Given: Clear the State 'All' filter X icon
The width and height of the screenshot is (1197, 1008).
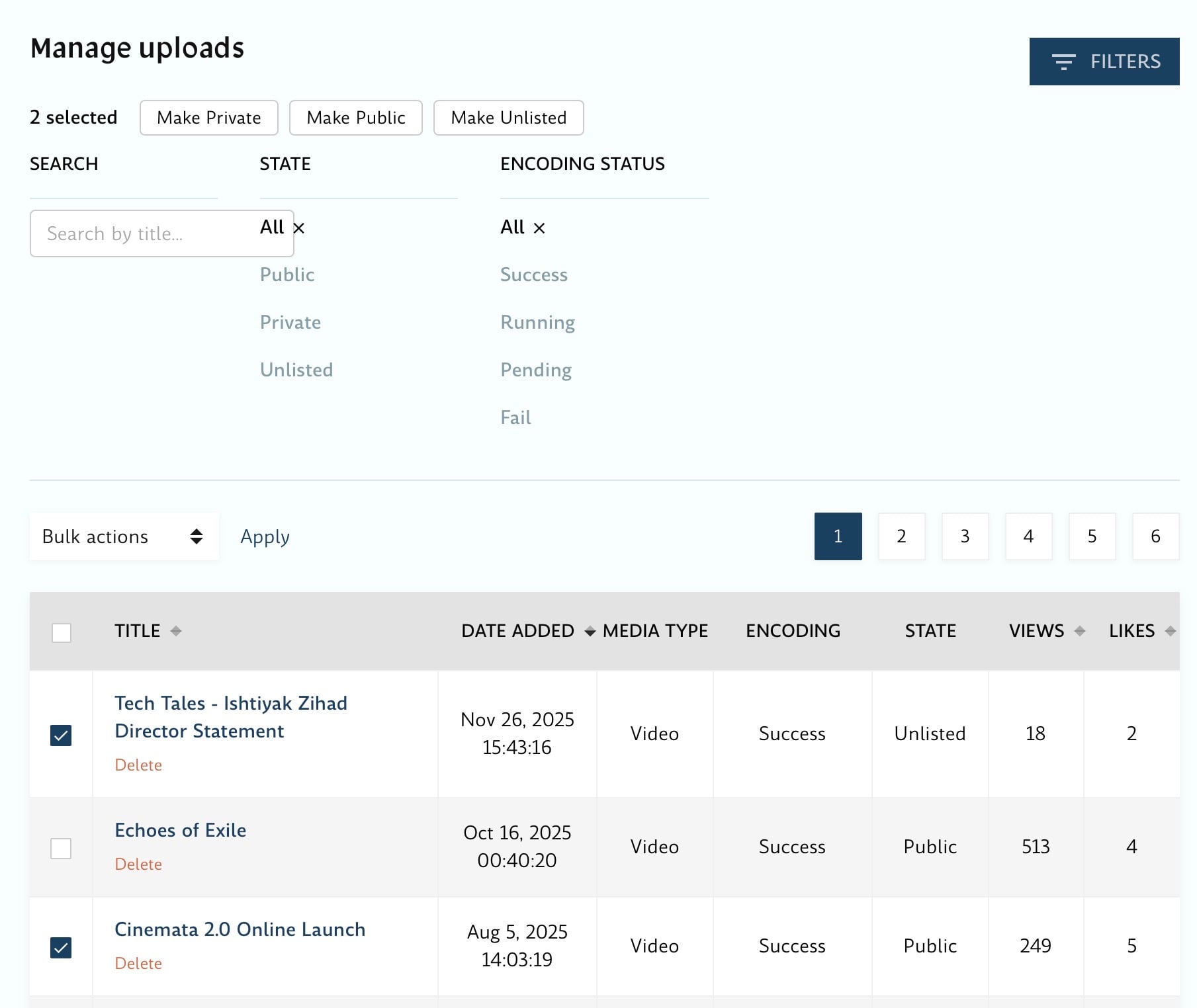Looking at the screenshot, I should click(299, 228).
